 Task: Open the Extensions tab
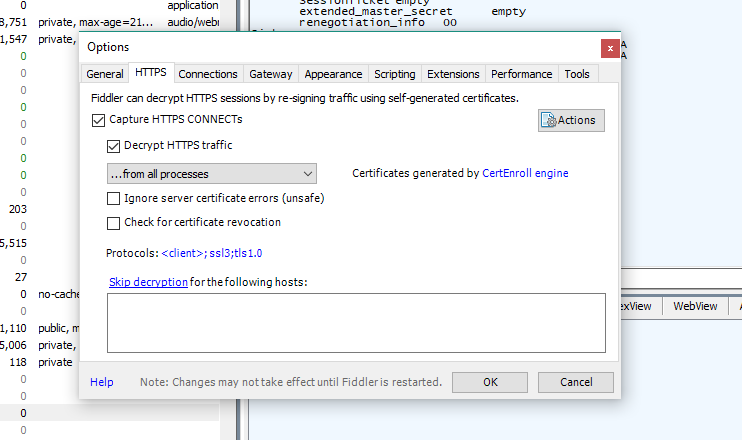coord(453,74)
